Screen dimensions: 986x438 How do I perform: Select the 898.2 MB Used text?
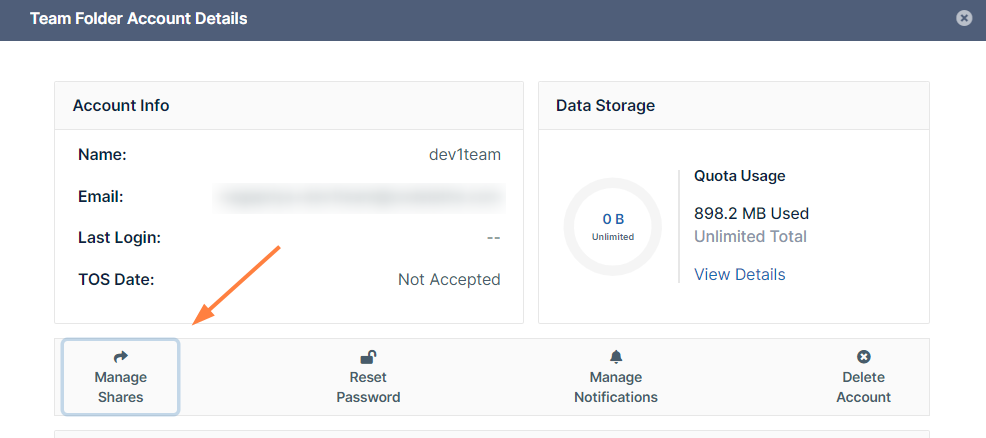tap(751, 213)
